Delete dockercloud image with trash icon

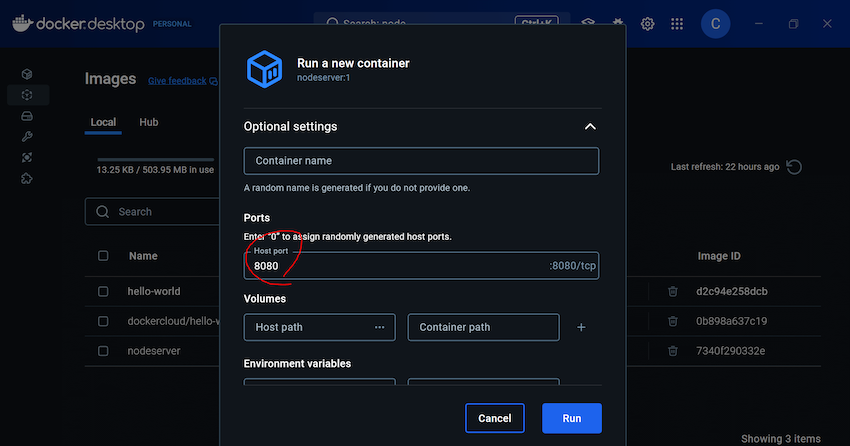[x=673, y=321]
